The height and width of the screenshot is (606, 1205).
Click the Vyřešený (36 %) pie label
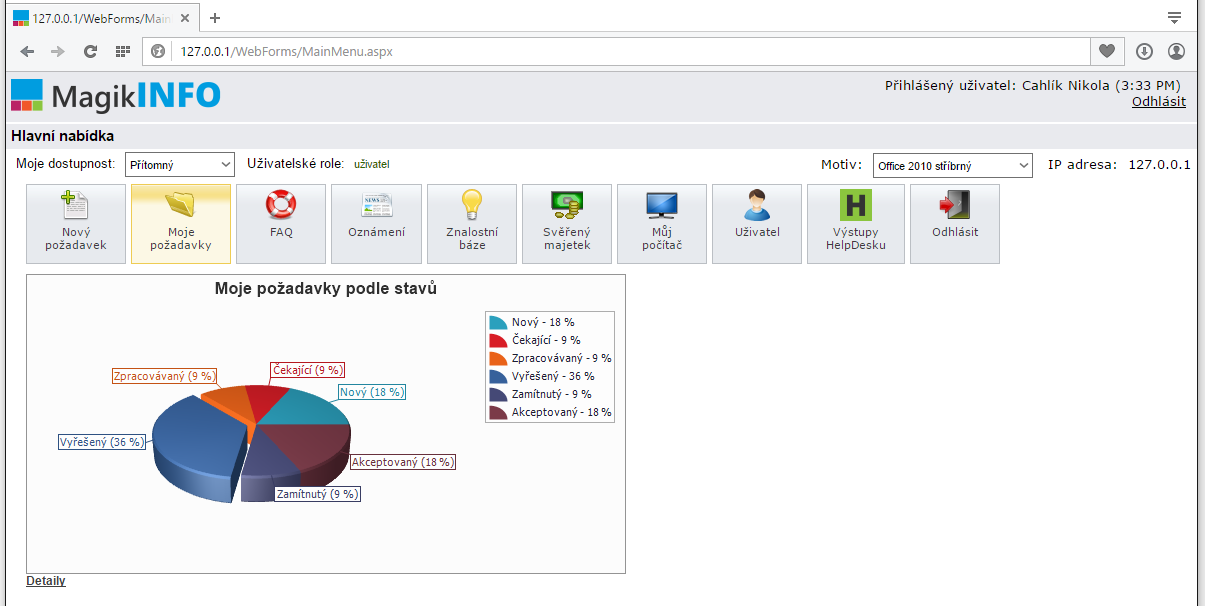(101, 442)
